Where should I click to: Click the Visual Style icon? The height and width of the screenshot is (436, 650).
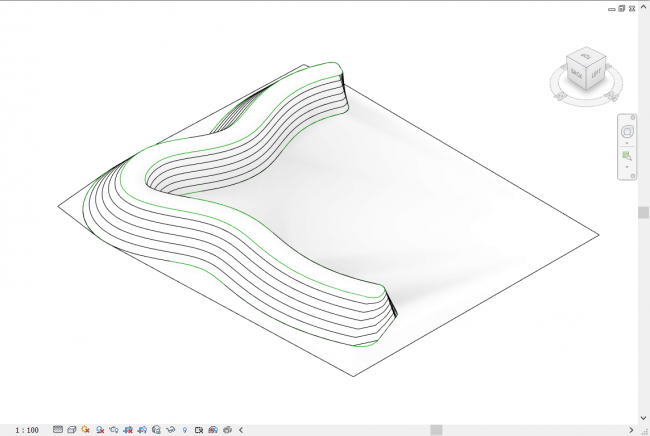72,429
